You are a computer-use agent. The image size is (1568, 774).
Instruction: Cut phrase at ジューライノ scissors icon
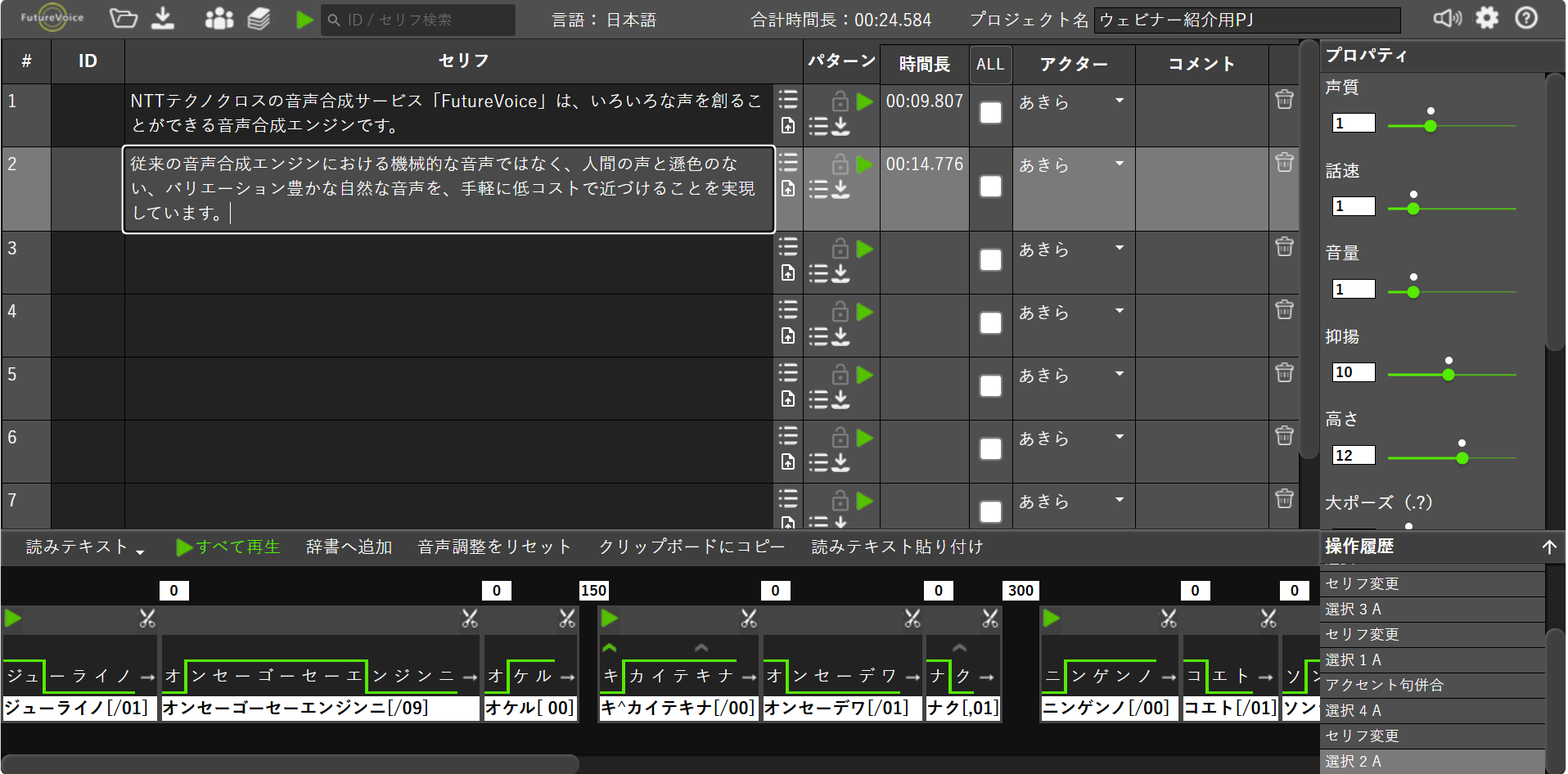click(x=147, y=619)
